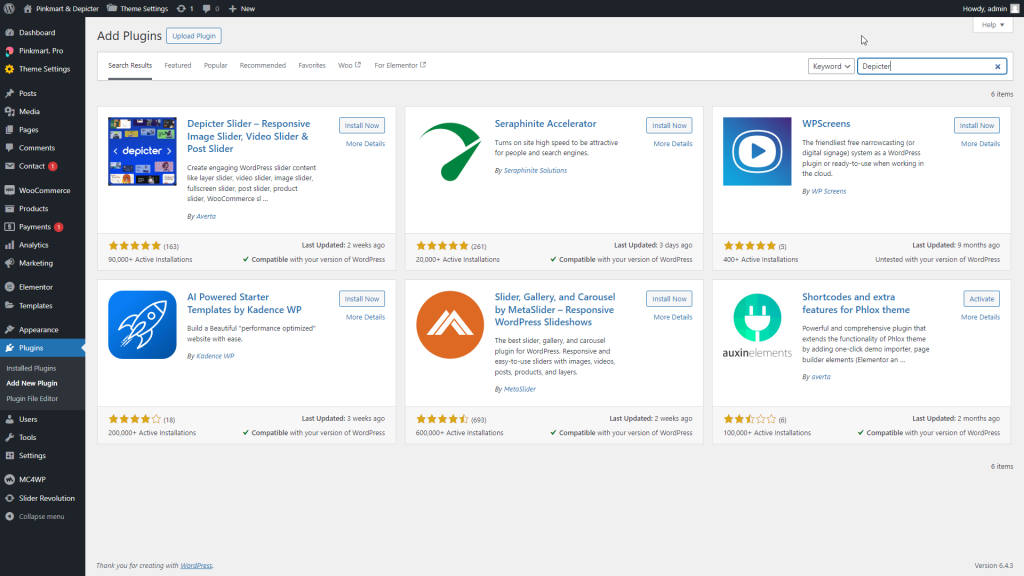
Task: Click the New plus icon in admin bar
Action: 232,8
